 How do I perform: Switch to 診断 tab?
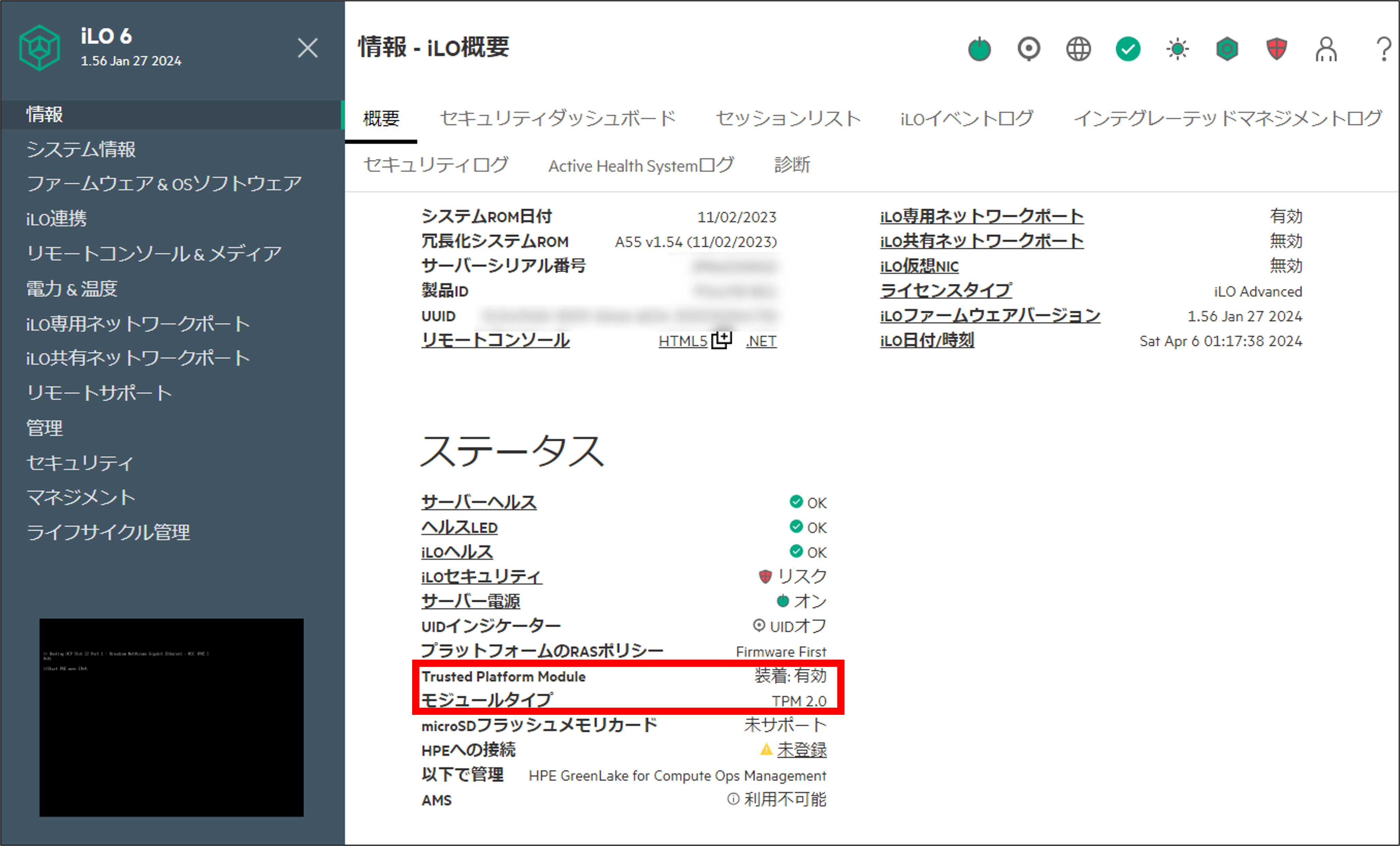792,165
